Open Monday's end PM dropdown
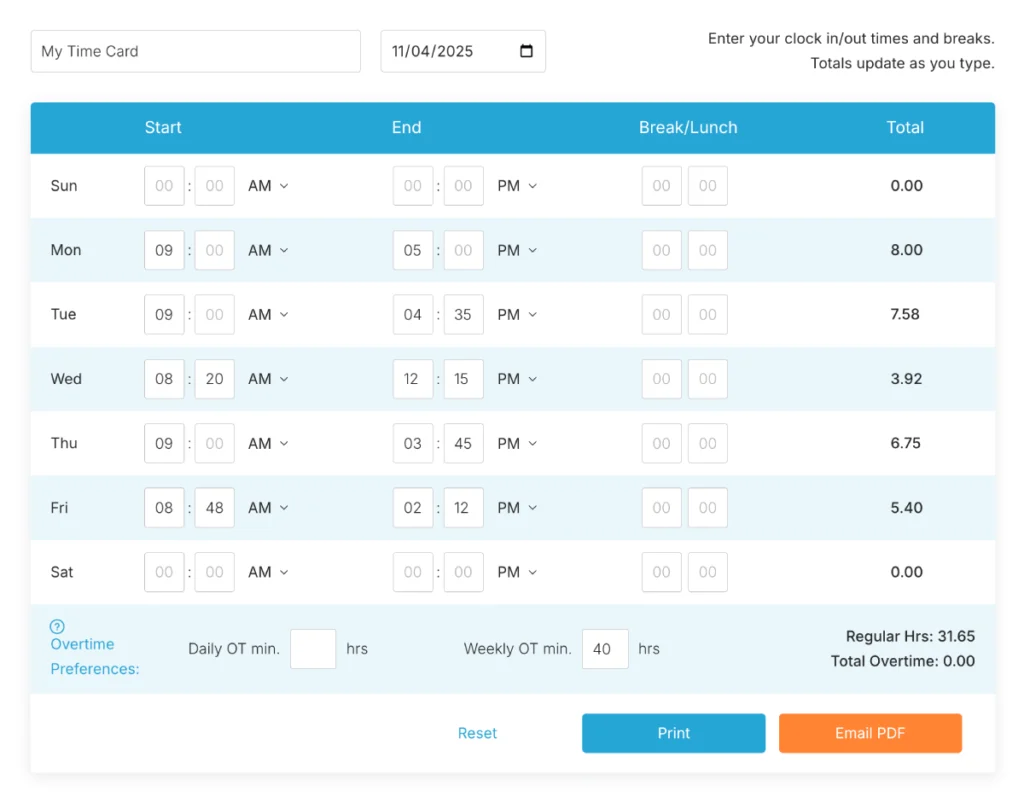This screenshot has height=803, width=1024. coord(517,250)
